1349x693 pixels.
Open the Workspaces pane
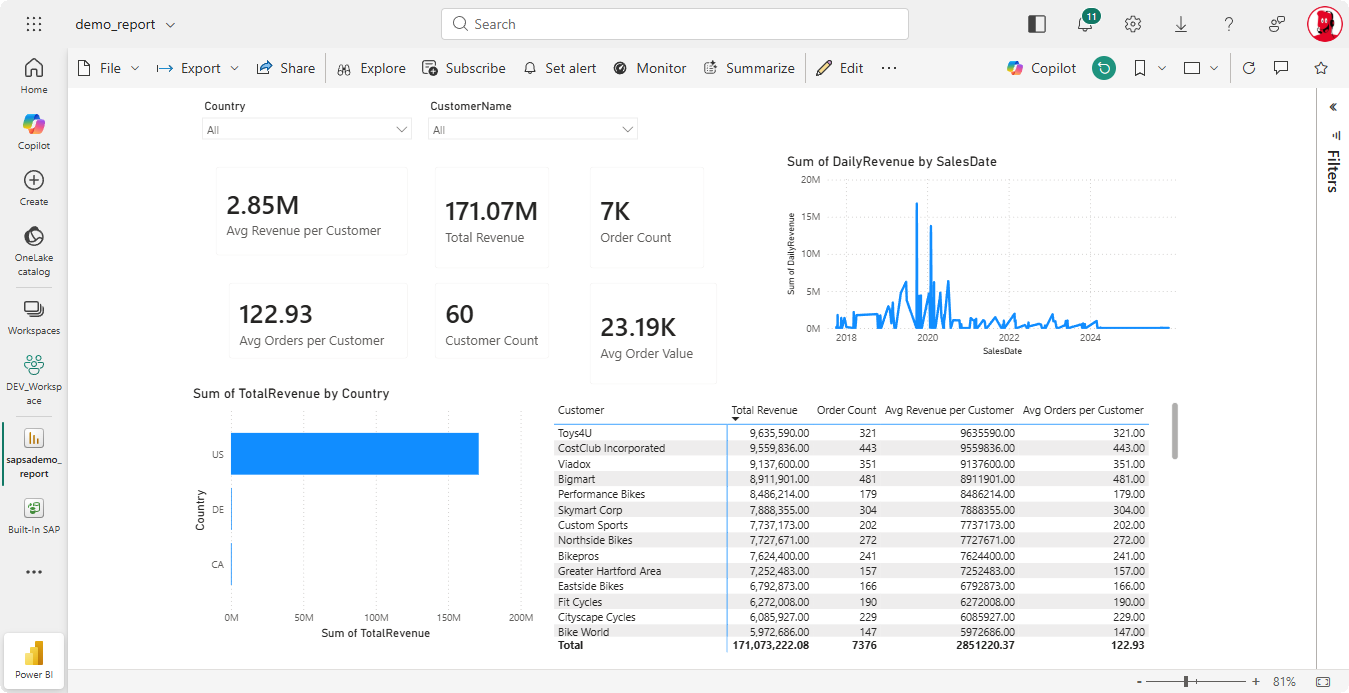pyautogui.click(x=34, y=317)
